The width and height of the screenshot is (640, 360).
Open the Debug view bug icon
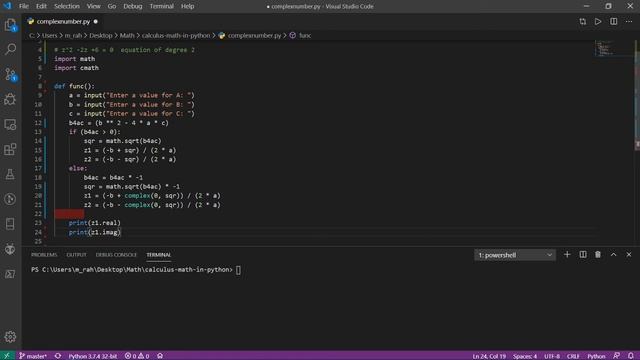tap(10, 99)
